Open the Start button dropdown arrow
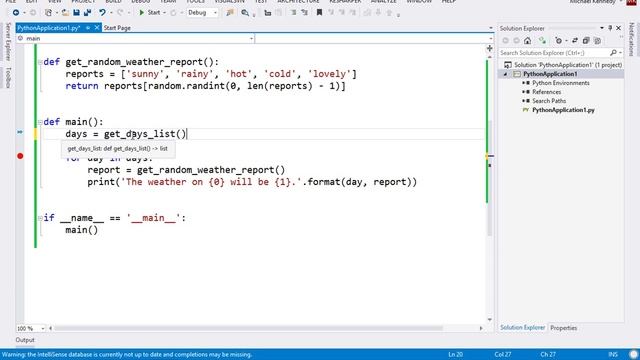The height and width of the screenshot is (360, 640). [164, 13]
